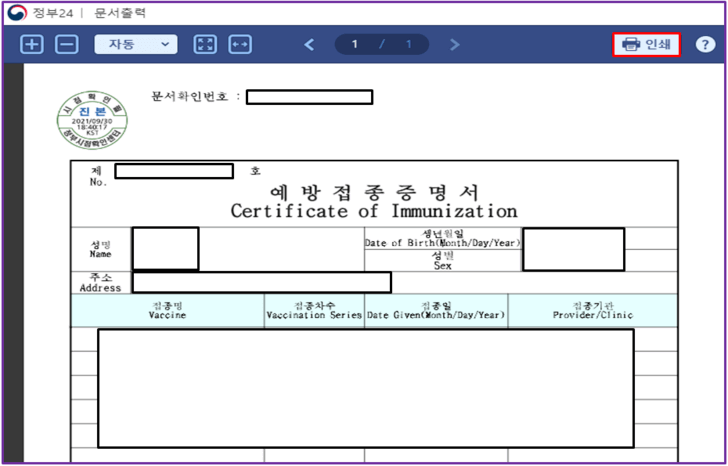Screen dimensions: 728x466
Task: Click the Sex label cell
Action: 442,261
